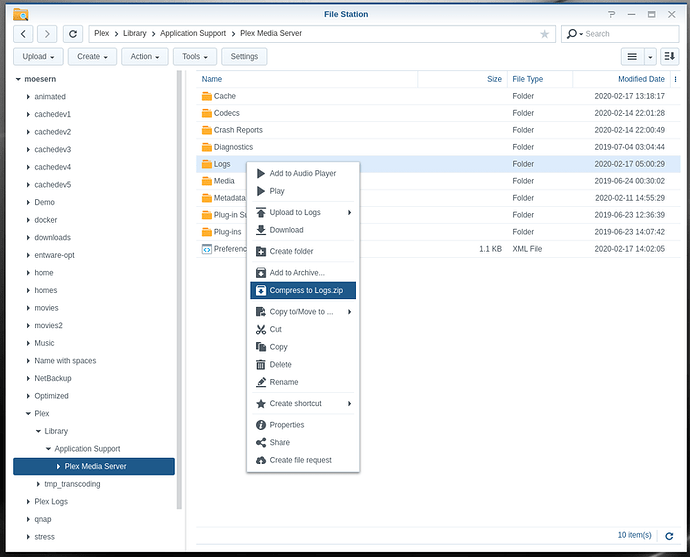
Task: Expand the tmp_transcoding tree node
Action: tap(38, 484)
